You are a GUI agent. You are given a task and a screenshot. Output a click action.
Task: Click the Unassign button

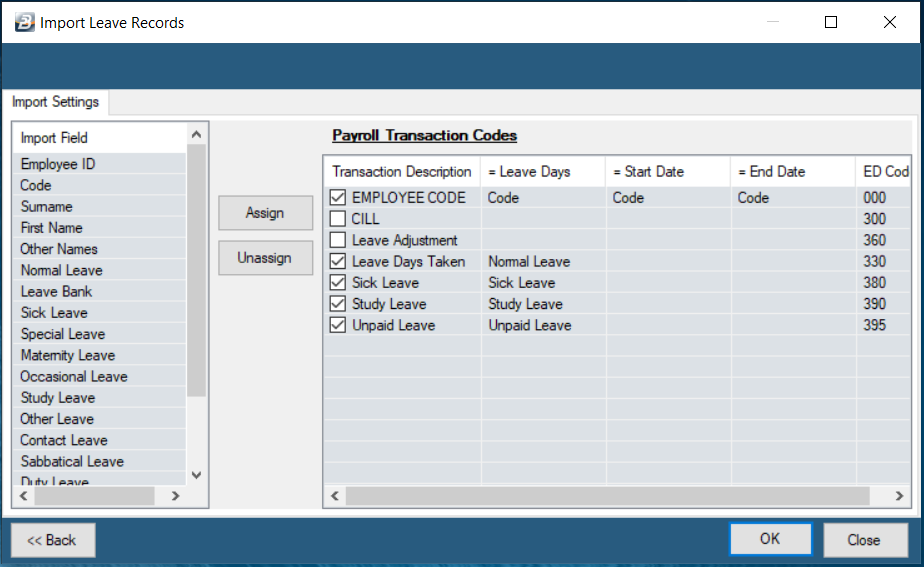(x=265, y=258)
